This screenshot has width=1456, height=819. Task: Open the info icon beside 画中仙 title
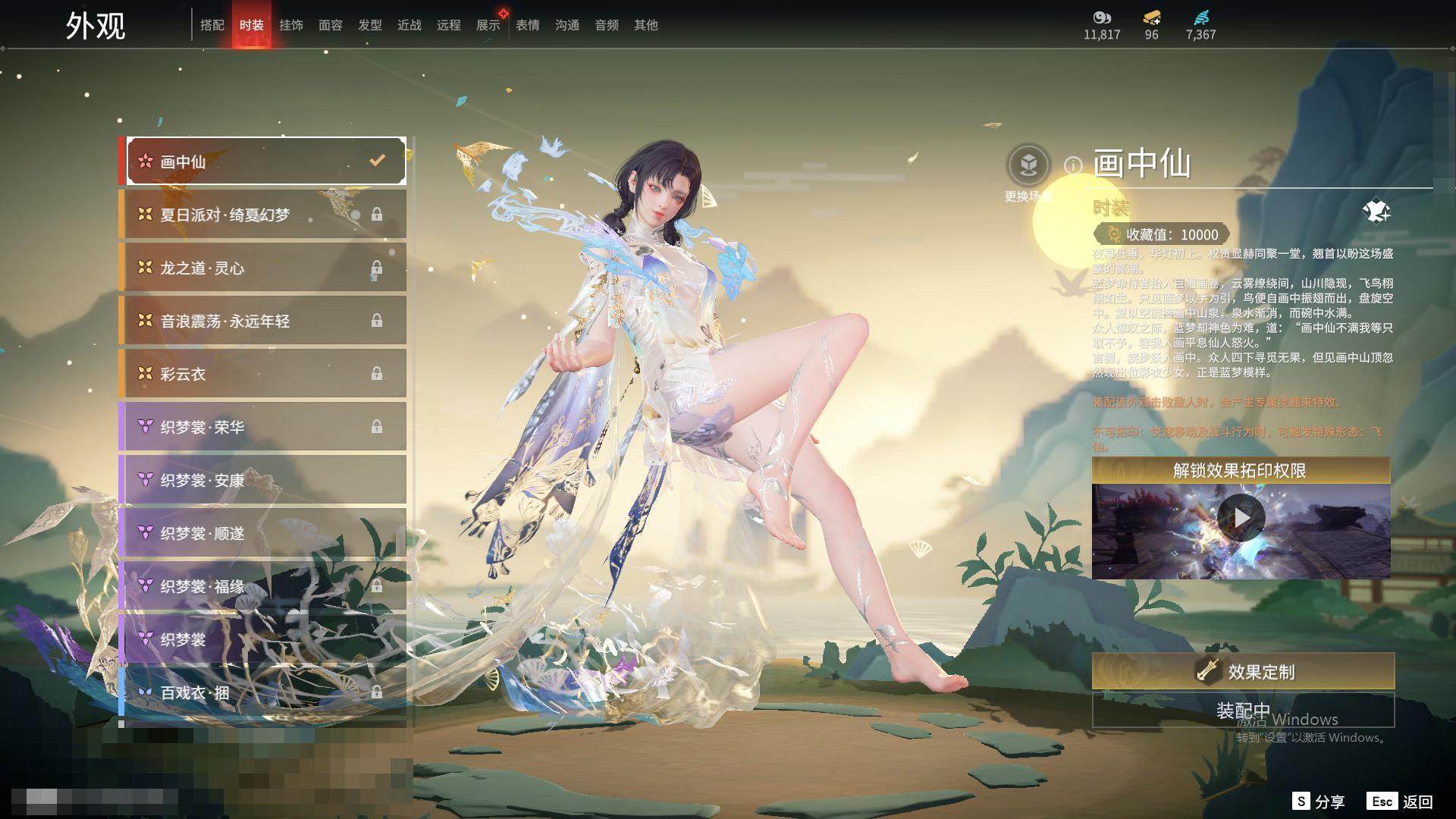1072,165
